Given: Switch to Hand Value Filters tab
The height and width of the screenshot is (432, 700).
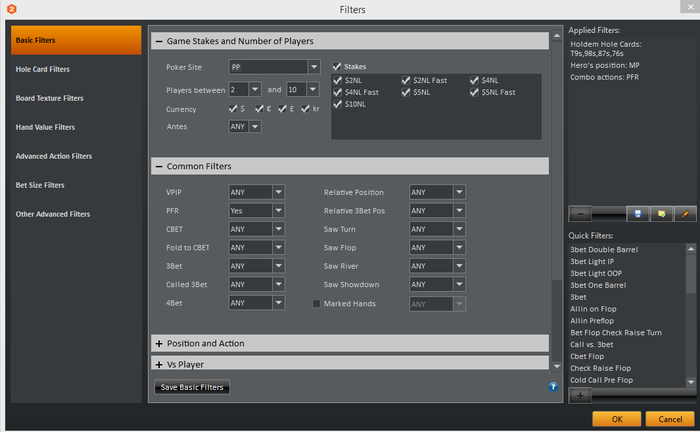Looking at the screenshot, I should point(76,127).
